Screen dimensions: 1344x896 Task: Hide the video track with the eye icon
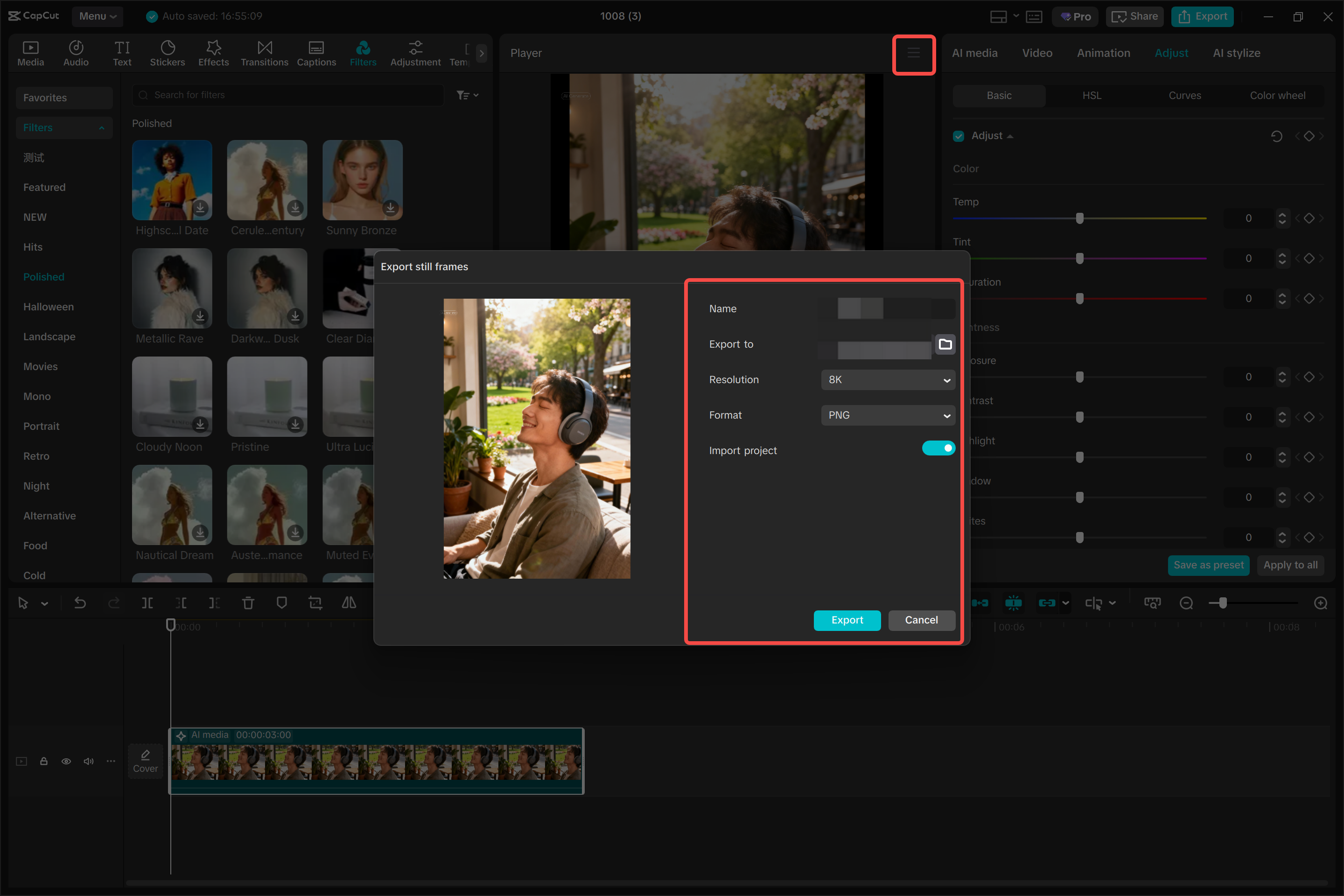(x=66, y=761)
